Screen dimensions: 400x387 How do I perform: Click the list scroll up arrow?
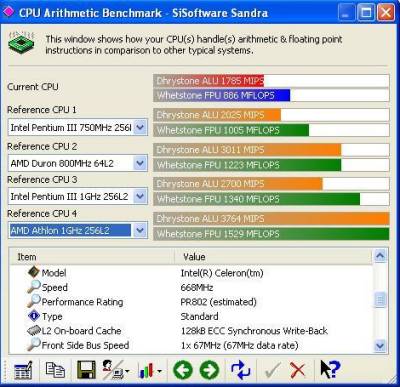coord(380,256)
